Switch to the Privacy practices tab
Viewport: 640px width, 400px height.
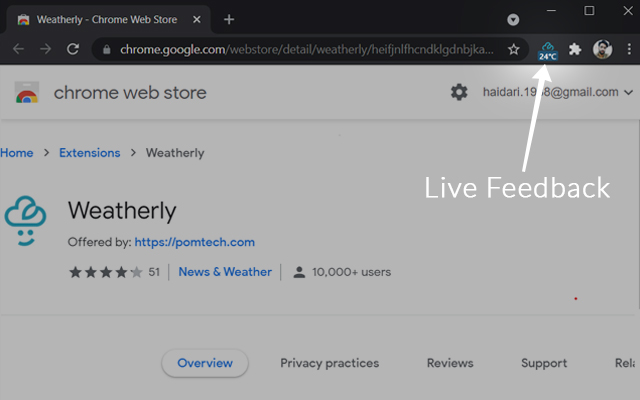pyautogui.click(x=329, y=363)
